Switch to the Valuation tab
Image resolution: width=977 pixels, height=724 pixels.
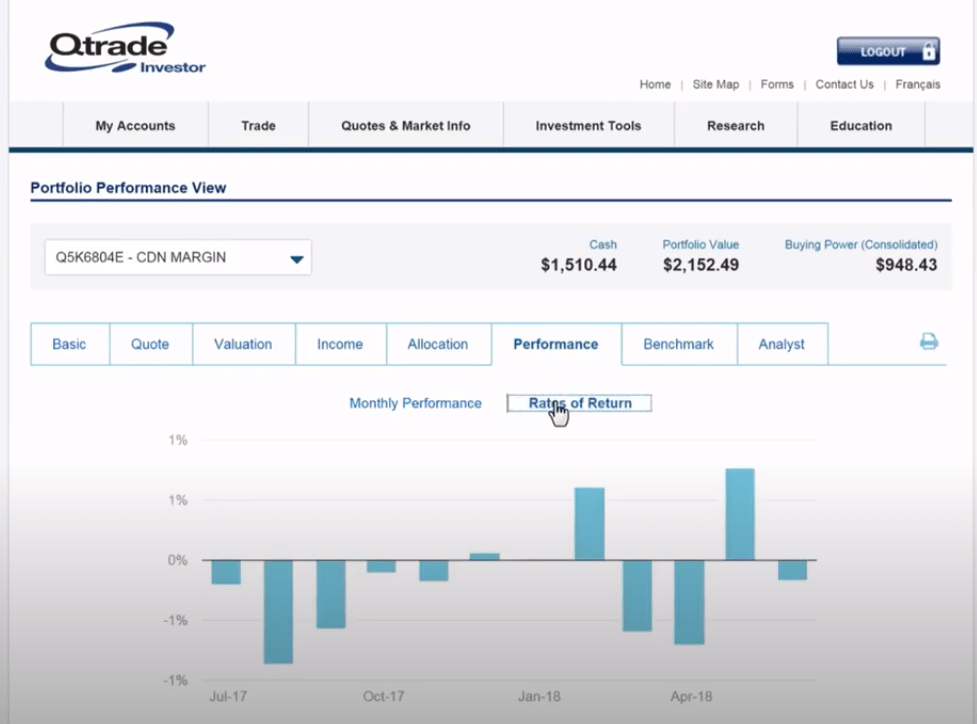[x=243, y=344]
